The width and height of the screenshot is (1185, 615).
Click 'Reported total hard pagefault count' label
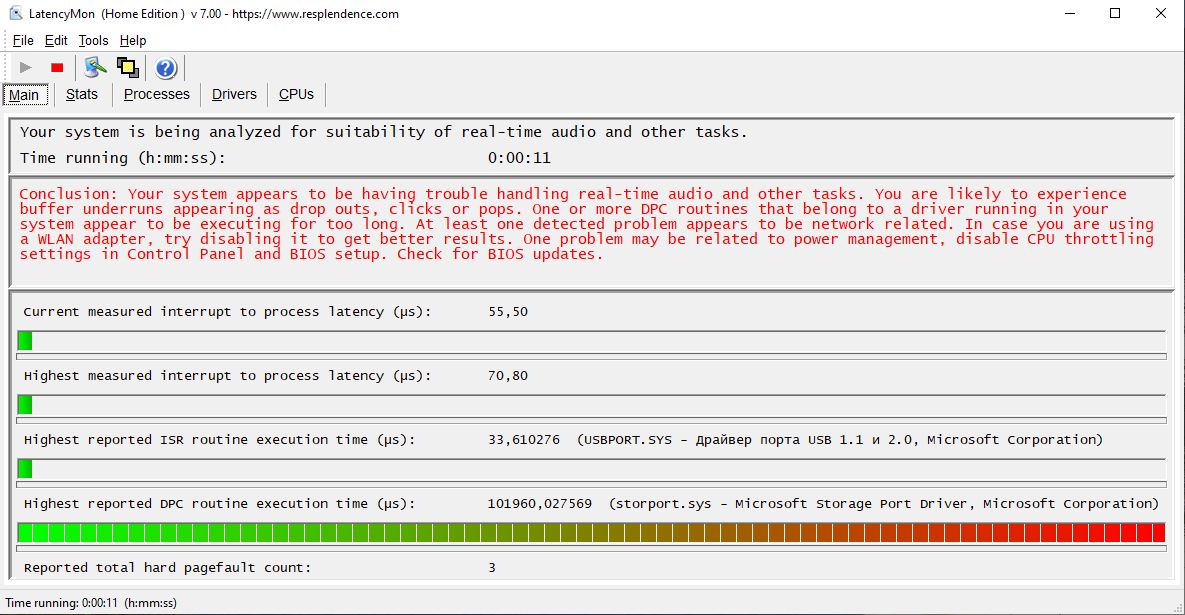(x=167, y=567)
